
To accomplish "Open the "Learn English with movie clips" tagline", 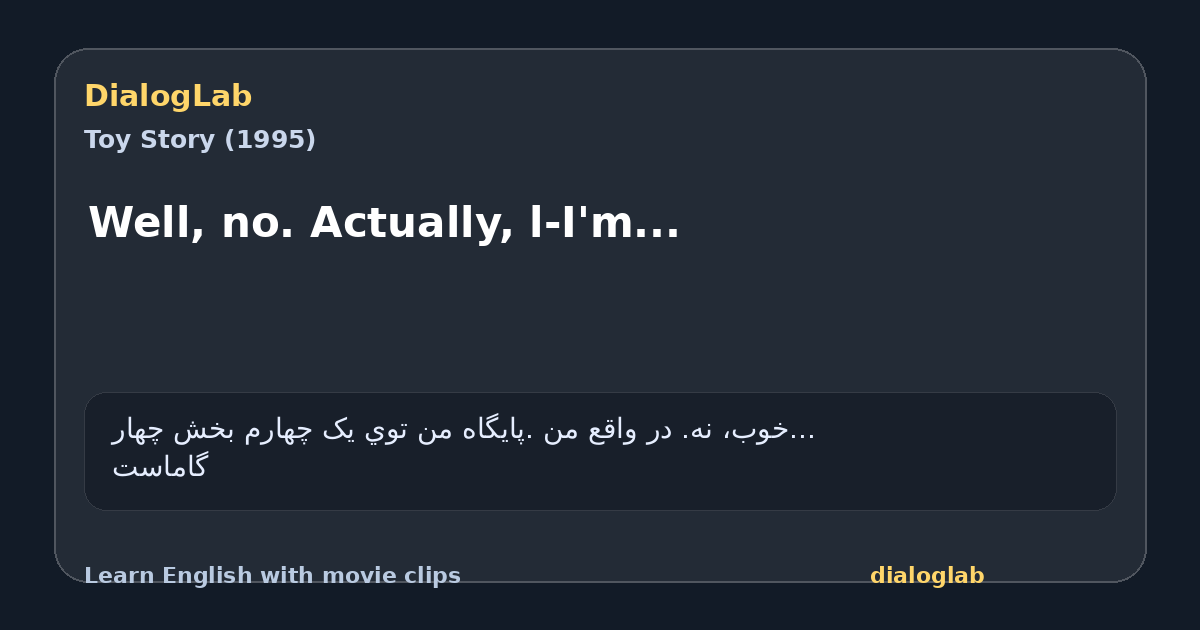I will [x=272, y=576].
